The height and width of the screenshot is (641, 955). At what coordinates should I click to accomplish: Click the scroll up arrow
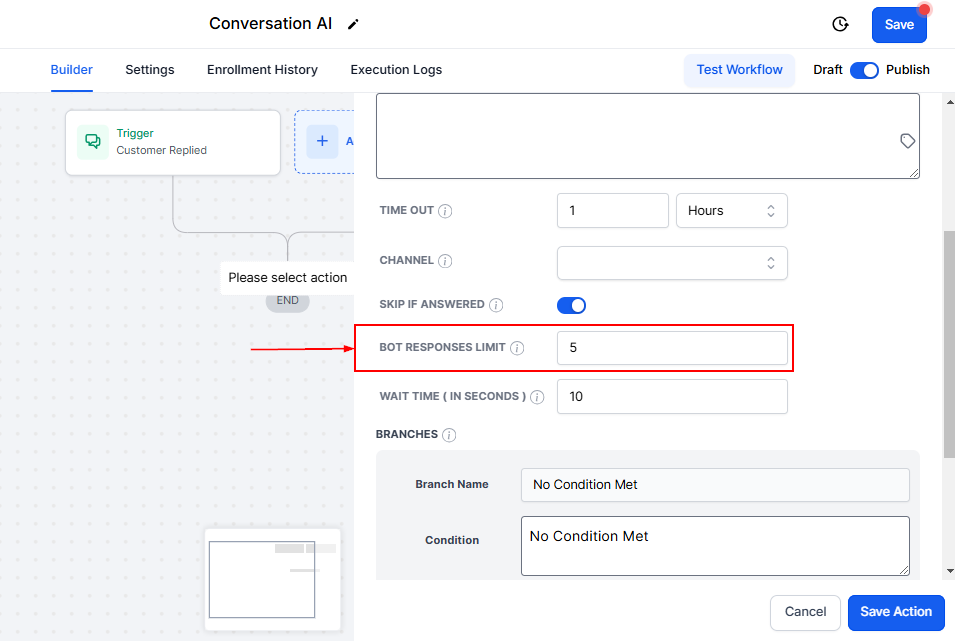coord(950,102)
